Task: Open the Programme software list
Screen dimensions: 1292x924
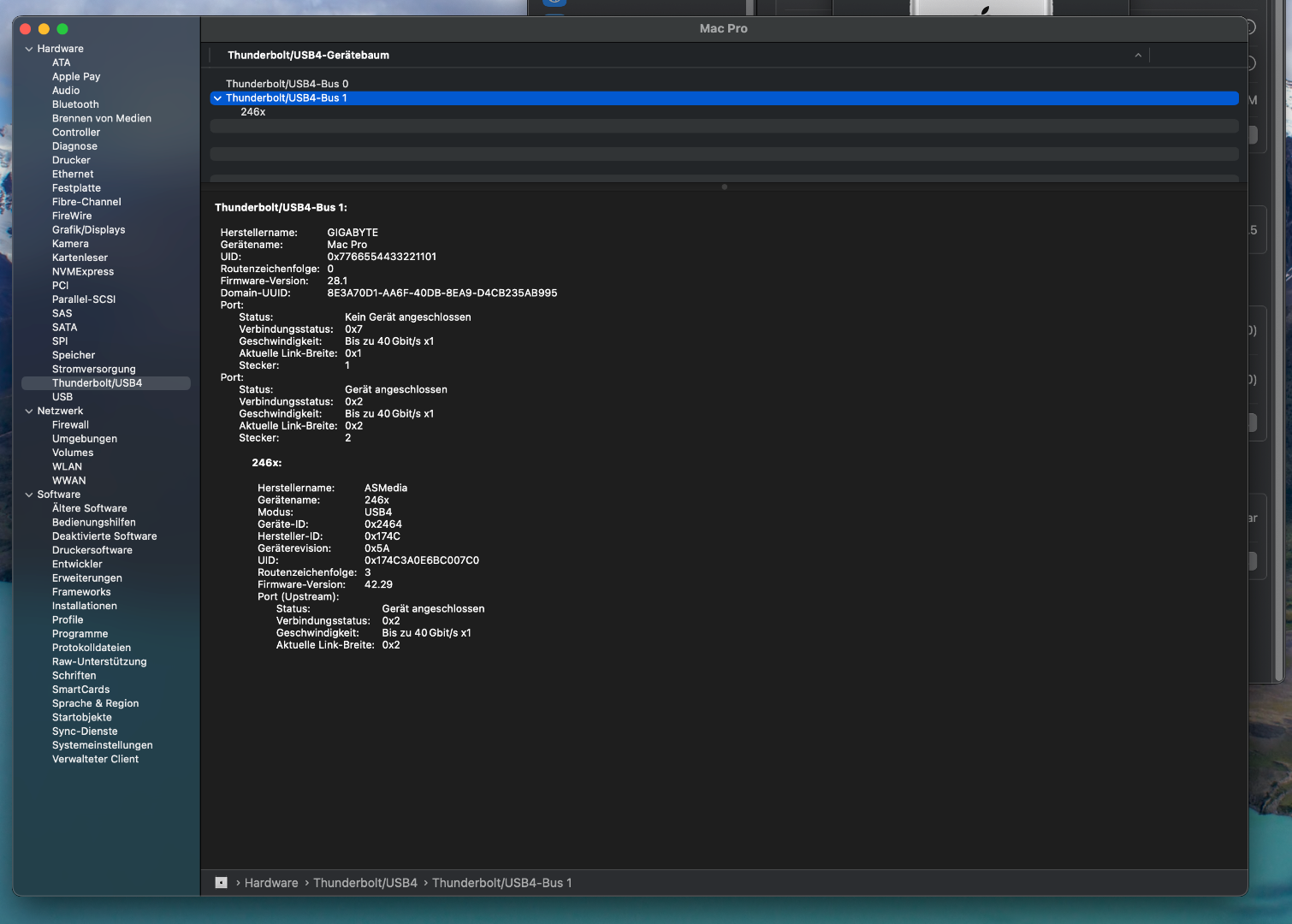Action: click(x=80, y=634)
